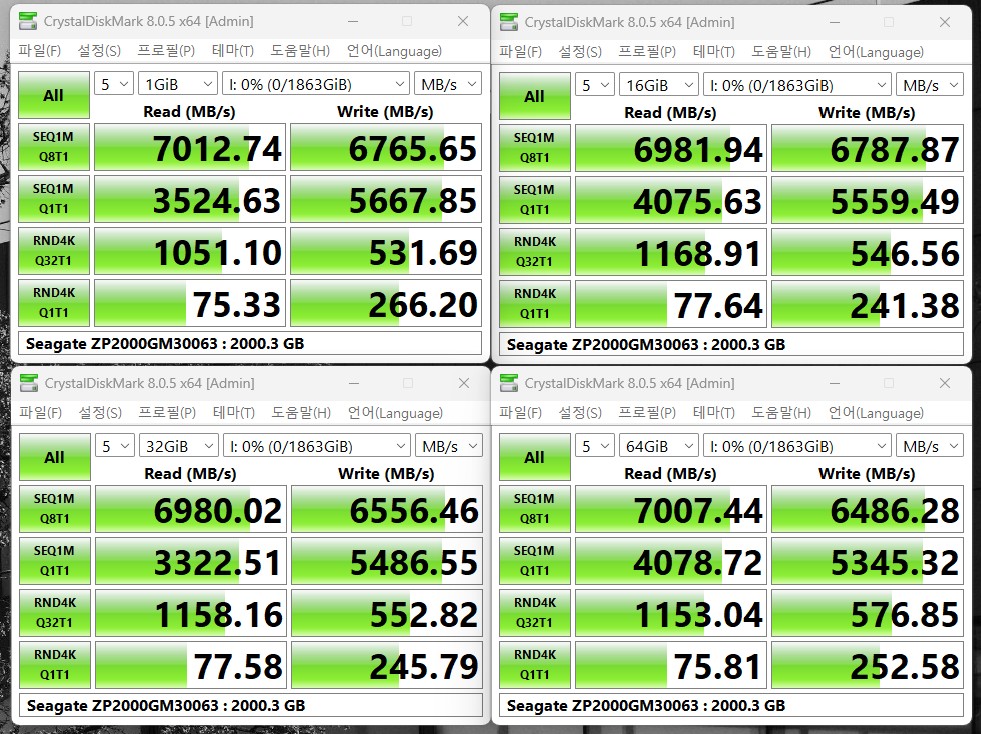
Task: Open the 파일(F) menu in the 1GiB window
Action: [x=40, y=51]
